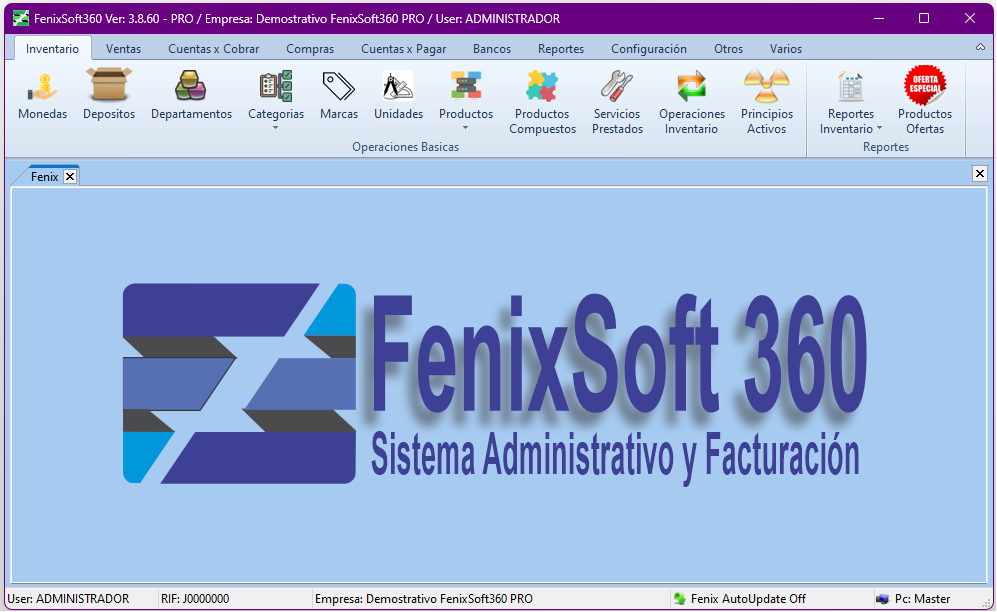Open Productos Compuestos puzzle icon
This screenshot has height=612, width=997.
542,86
